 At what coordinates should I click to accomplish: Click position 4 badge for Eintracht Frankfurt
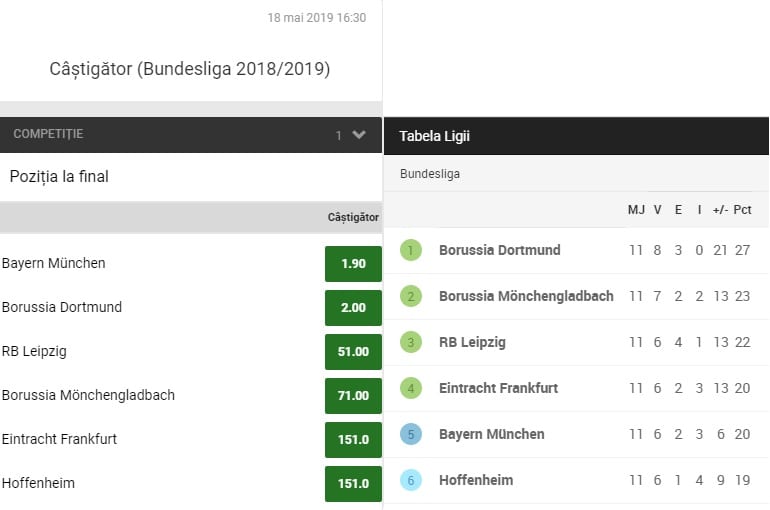[x=410, y=388]
